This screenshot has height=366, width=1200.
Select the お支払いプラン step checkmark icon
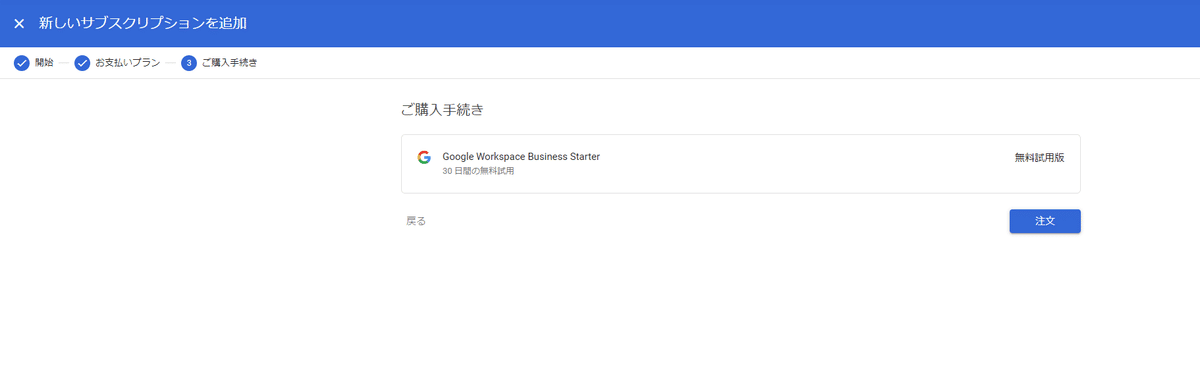point(82,63)
